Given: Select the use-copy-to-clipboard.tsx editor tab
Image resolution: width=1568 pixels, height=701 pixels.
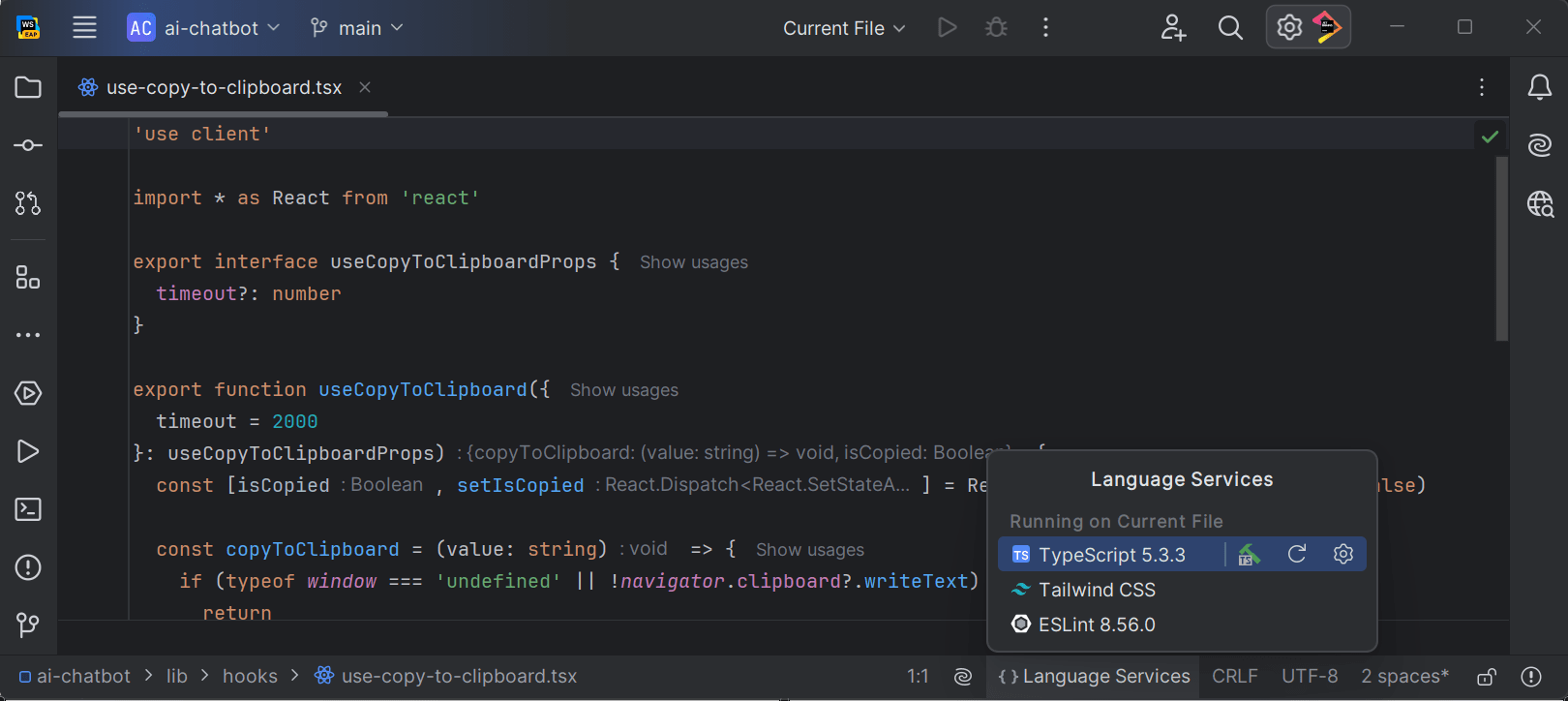Looking at the screenshot, I should click(223, 88).
